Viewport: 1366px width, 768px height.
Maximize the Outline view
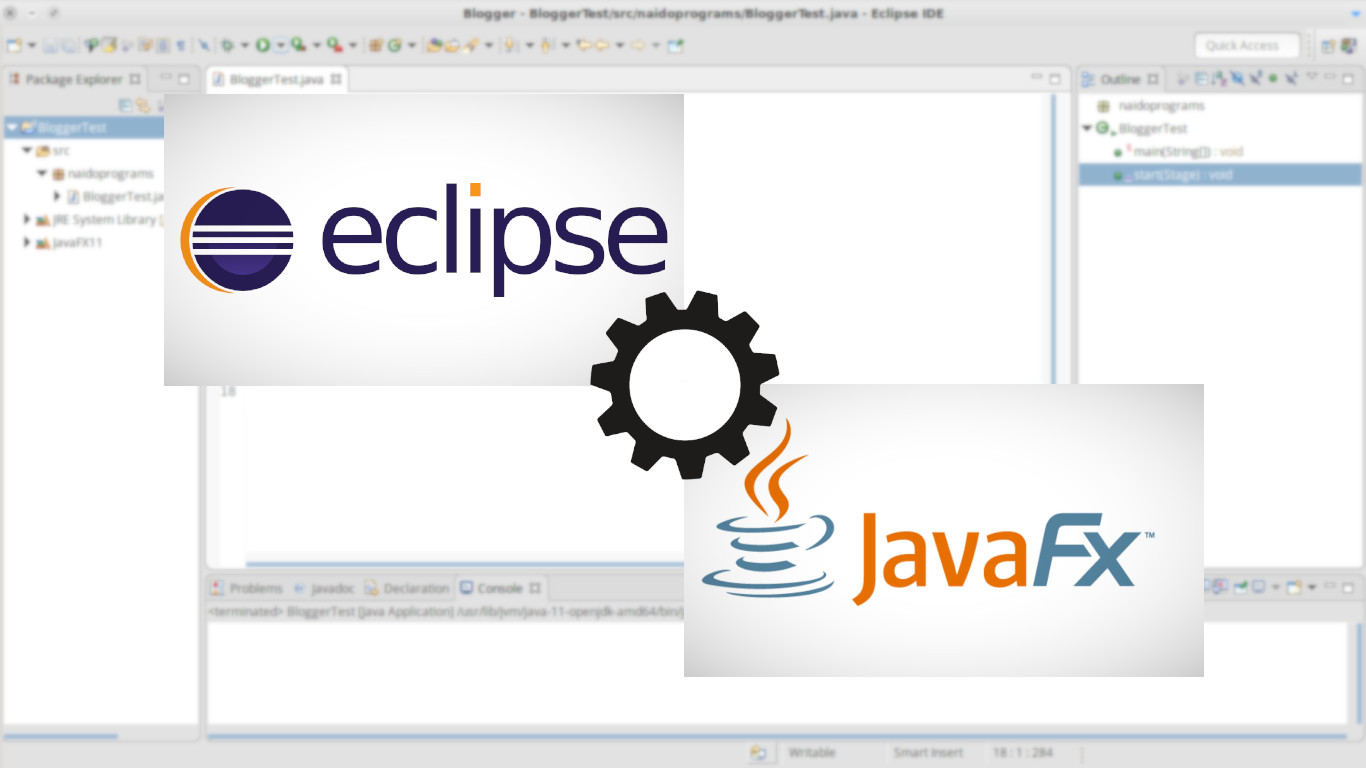(x=1348, y=79)
